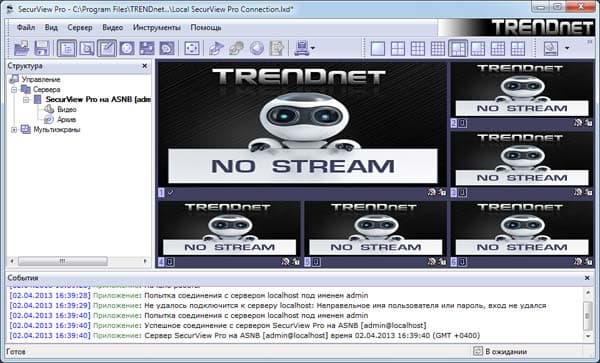
Task: Click the archive save toolbar icon
Action: [147, 48]
